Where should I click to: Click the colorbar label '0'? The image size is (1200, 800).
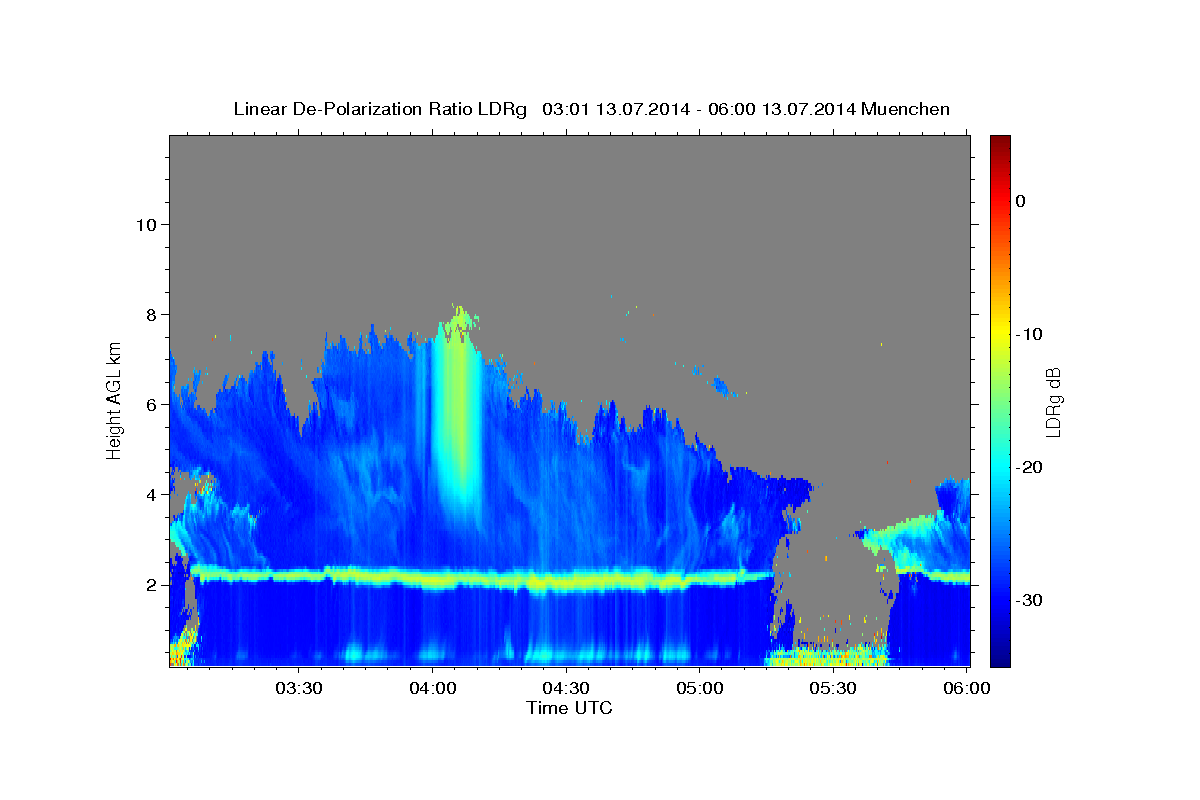point(1020,201)
